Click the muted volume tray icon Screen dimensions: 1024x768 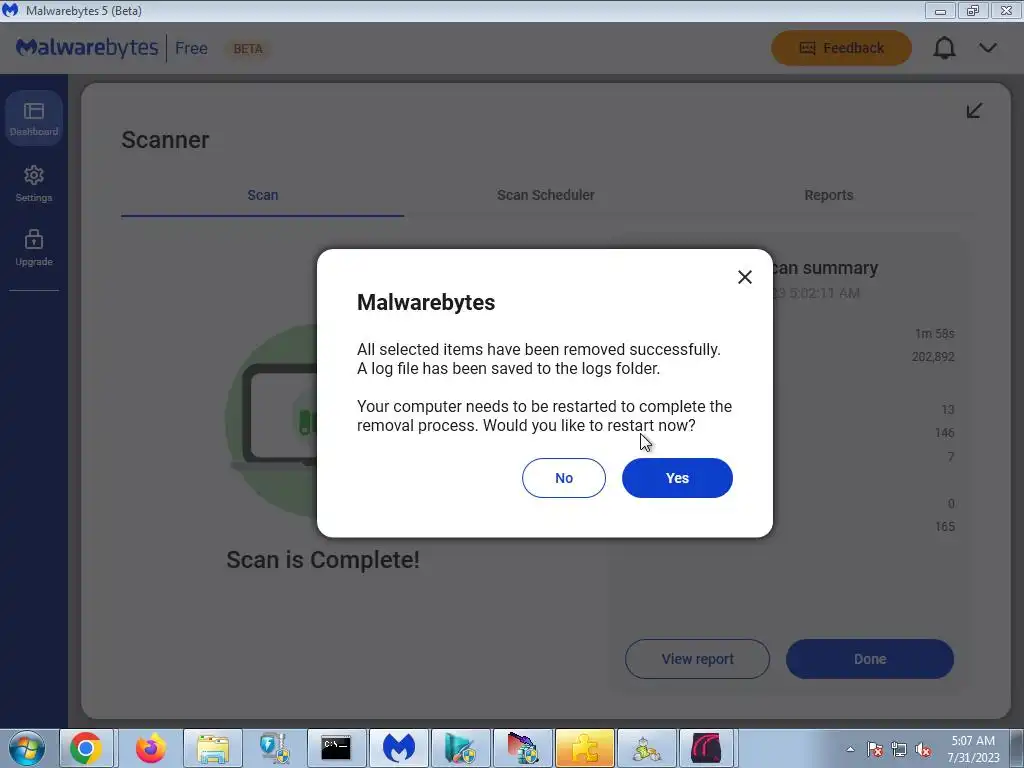[x=923, y=750]
